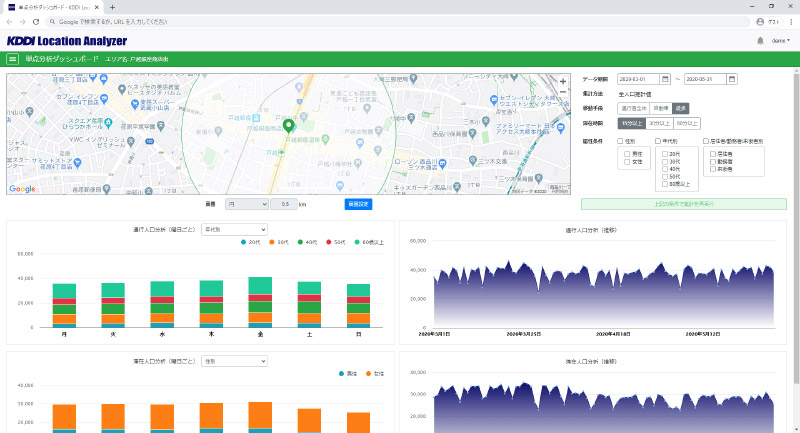Click the KDDI Location Analyzer logo

[67, 41]
